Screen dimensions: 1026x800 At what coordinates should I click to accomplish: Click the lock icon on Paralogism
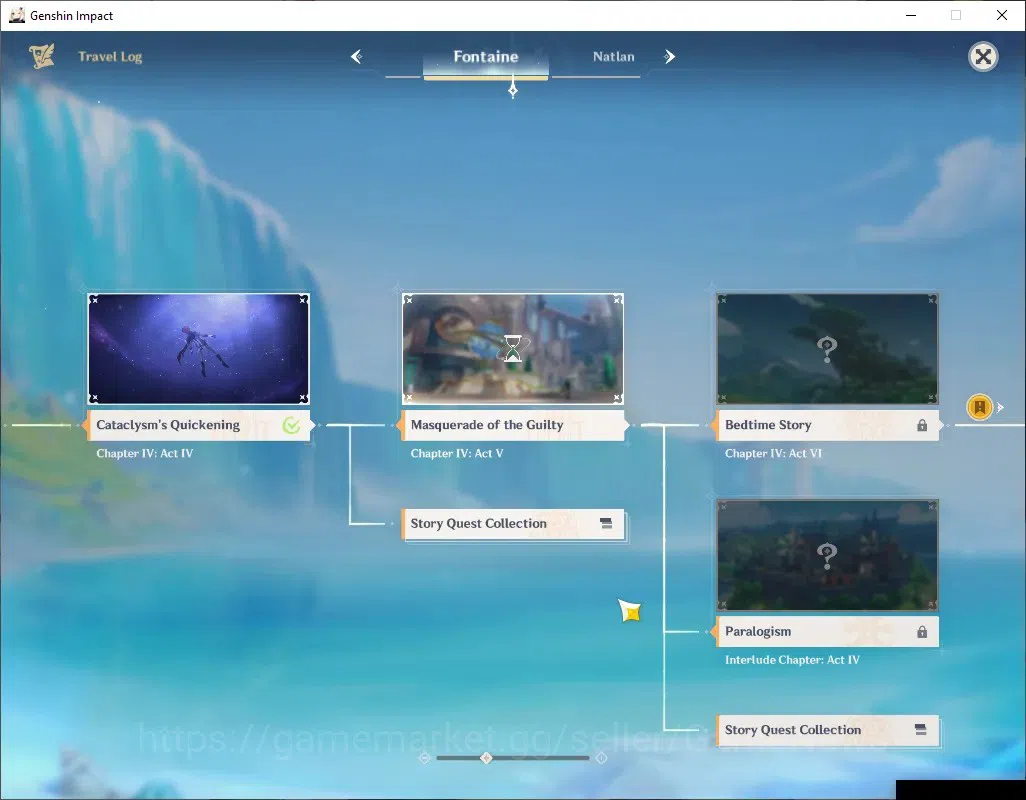point(922,631)
